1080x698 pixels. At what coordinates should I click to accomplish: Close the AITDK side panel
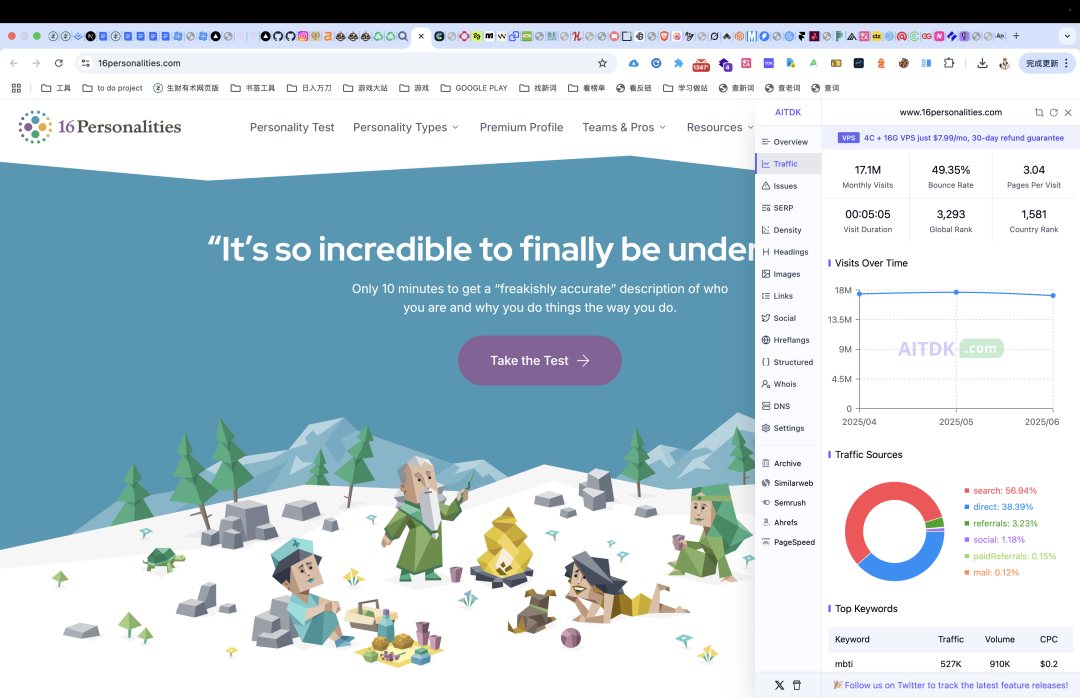(x=1068, y=112)
